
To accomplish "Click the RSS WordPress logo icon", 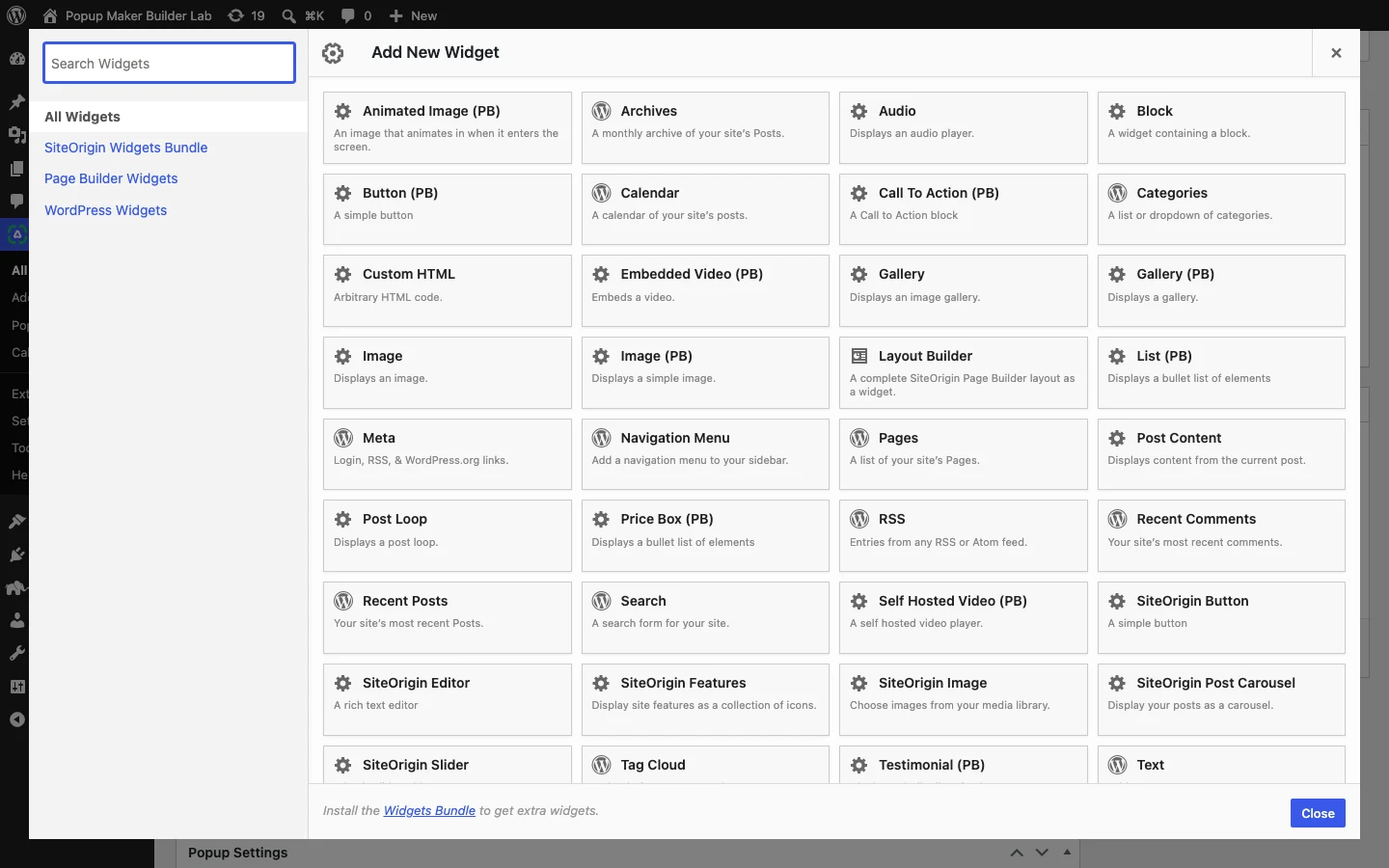I will [x=858, y=519].
